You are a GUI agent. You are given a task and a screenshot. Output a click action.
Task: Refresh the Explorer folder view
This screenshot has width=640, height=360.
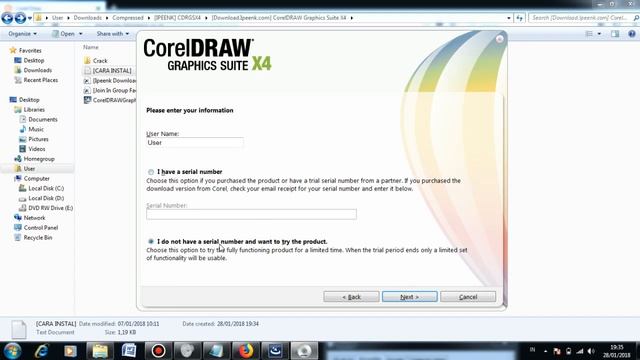(519, 18)
